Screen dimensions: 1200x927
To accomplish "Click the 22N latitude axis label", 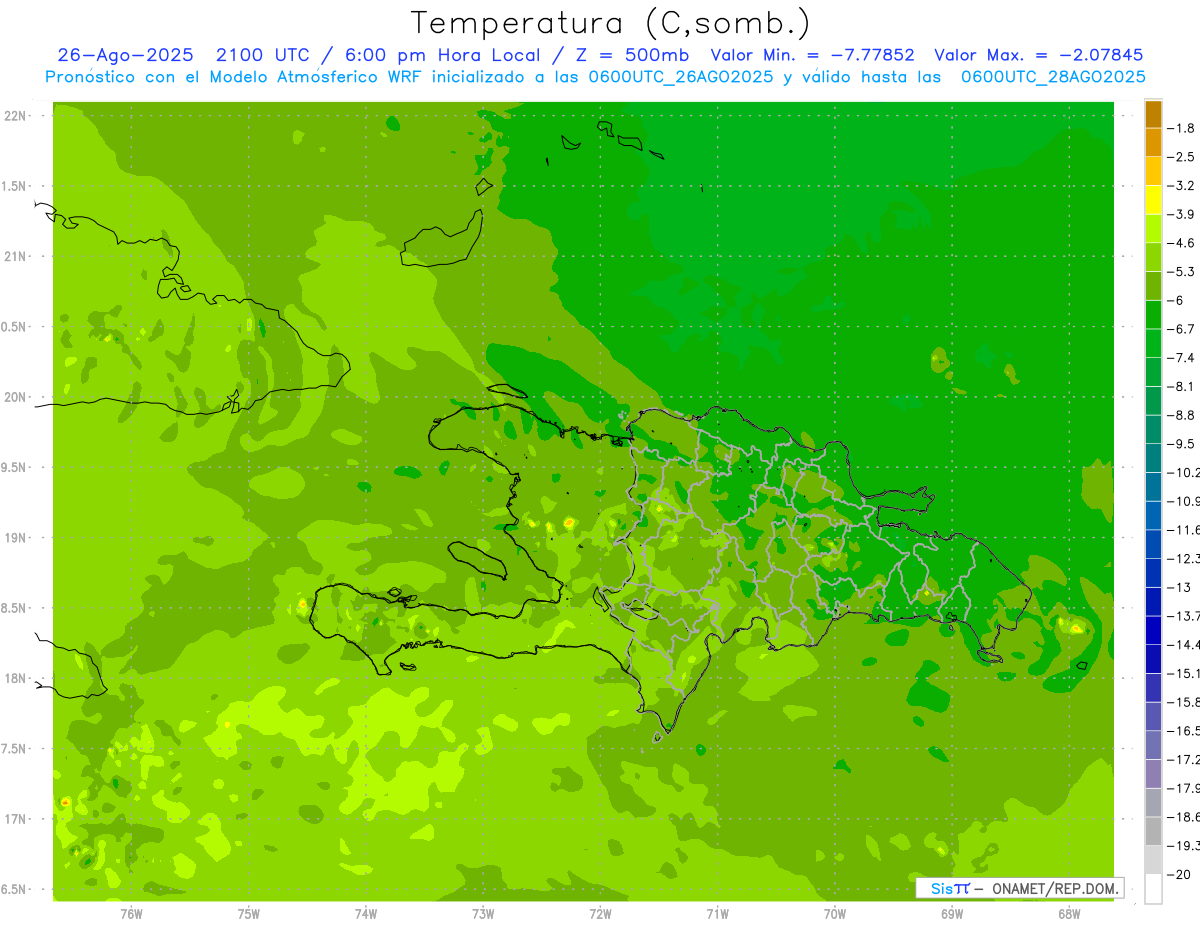I will pos(15,115).
